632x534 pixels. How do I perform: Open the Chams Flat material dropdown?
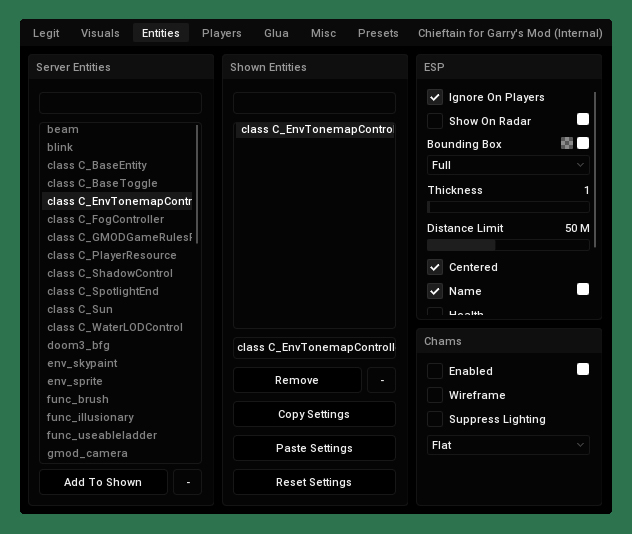[x=508, y=445]
